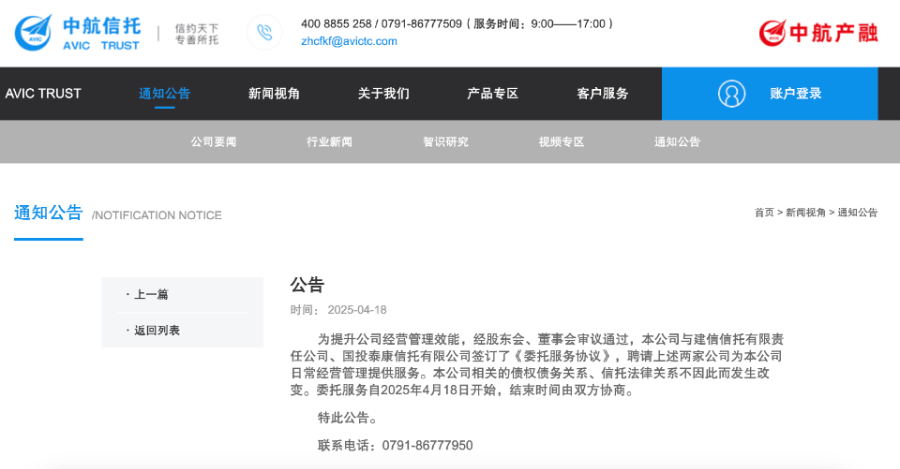Click the zhcfkf@avictc.com email link
Screen dimensions: 900x469
[349, 41]
